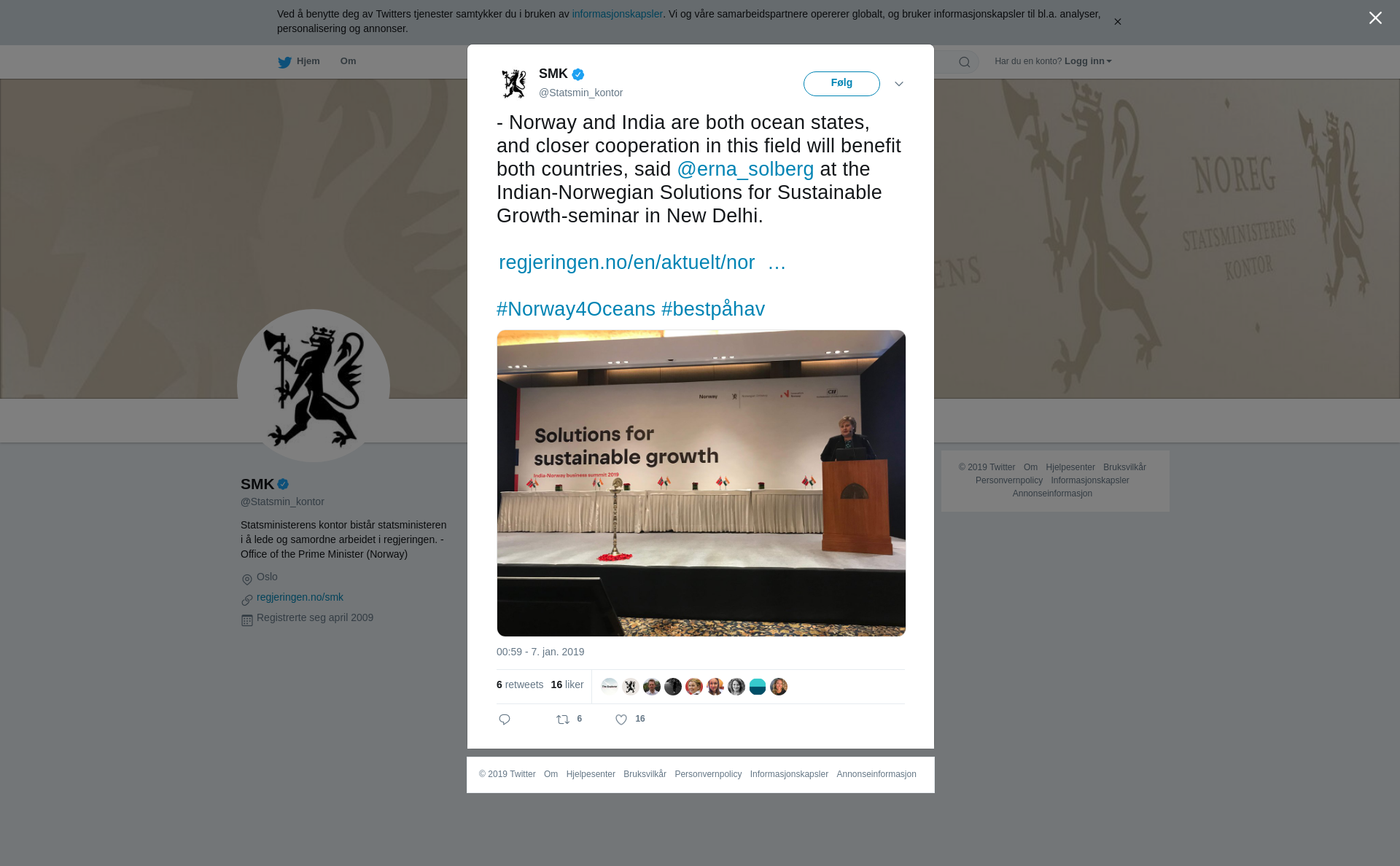The height and width of the screenshot is (866, 1400).
Task: Open the seminar photo in tweet
Action: pyautogui.click(x=701, y=483)
